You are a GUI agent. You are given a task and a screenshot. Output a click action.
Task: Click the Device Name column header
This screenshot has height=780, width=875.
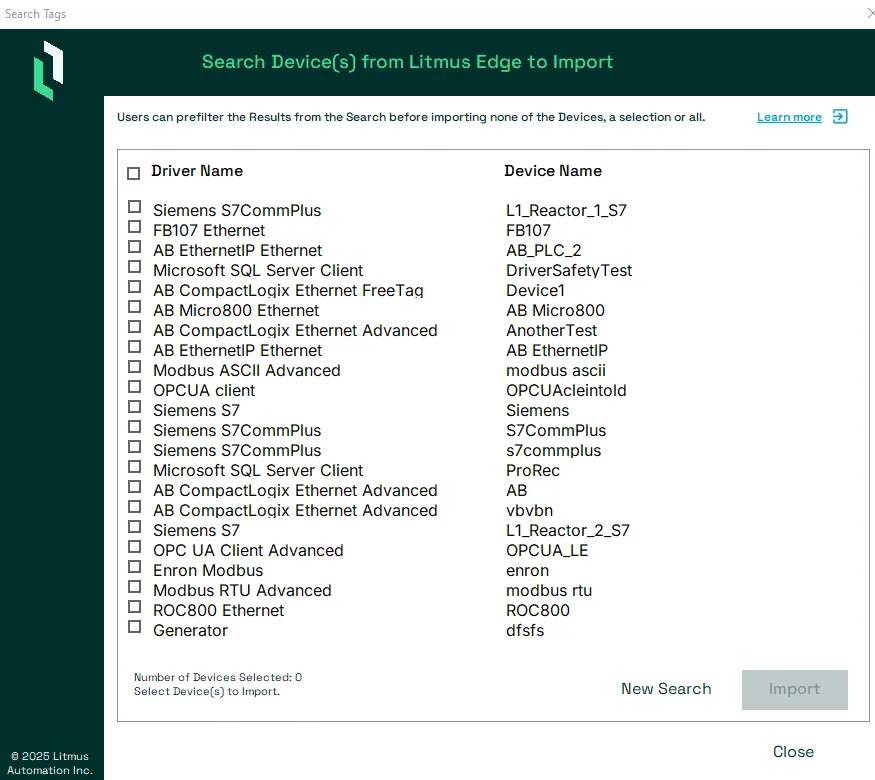pyautogui.click(x=553, y=171)
